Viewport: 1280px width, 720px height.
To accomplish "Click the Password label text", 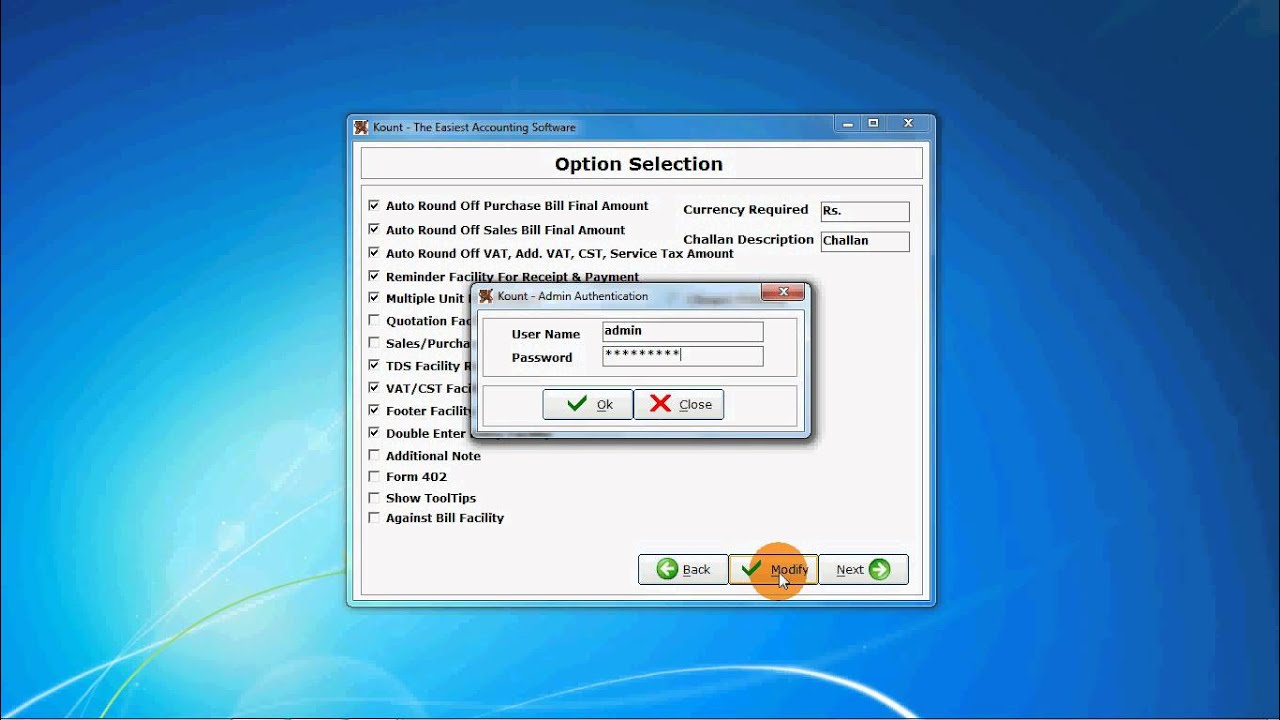I will (542, 358).
